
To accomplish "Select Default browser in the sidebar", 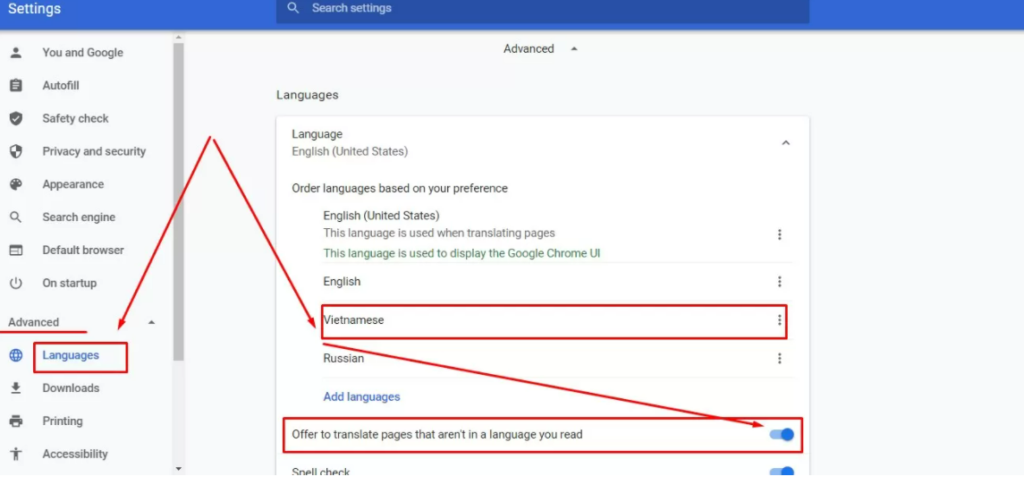I will point(83,250).
